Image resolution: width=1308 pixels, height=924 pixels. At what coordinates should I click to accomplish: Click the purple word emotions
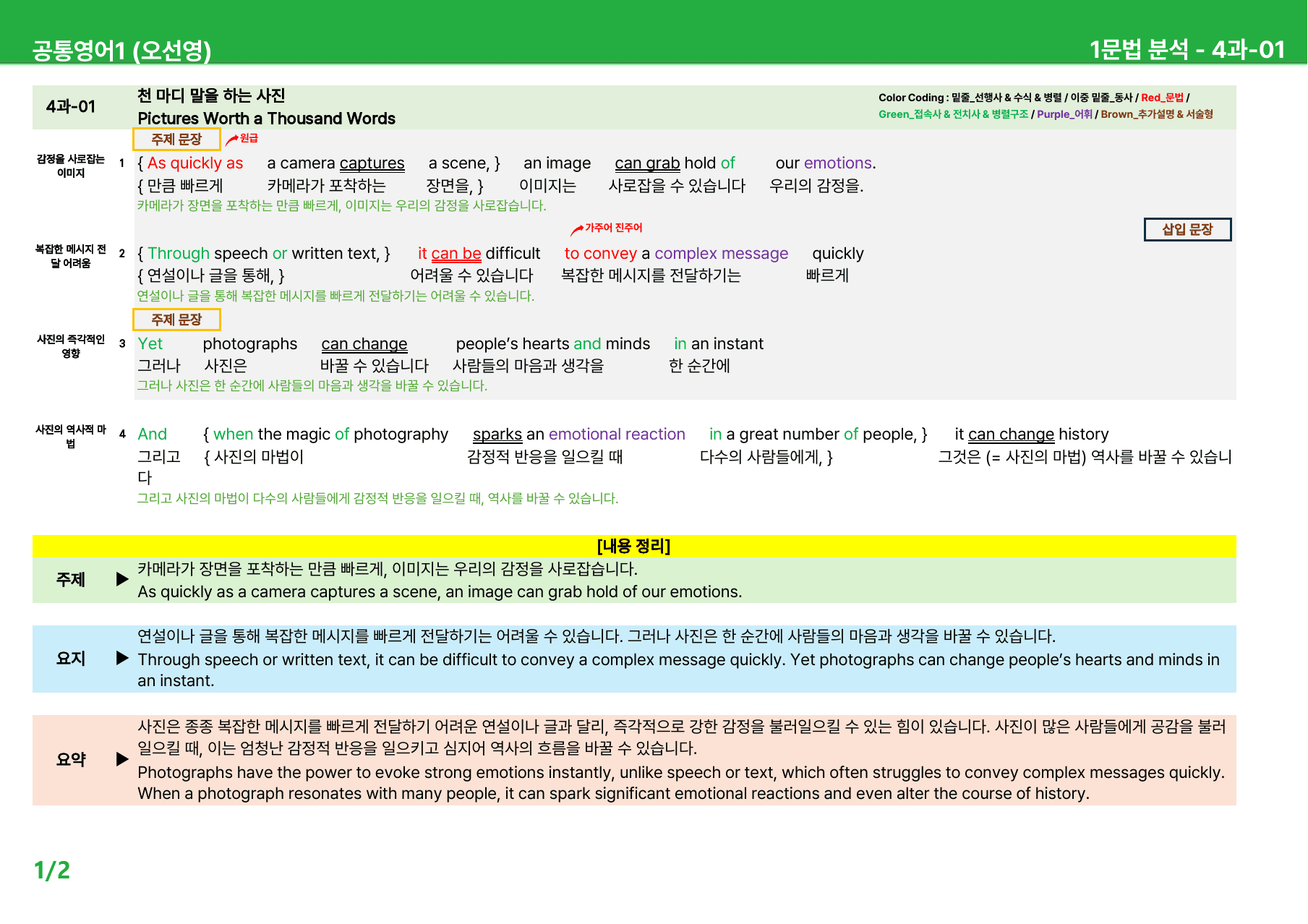(x=838, y=163)
